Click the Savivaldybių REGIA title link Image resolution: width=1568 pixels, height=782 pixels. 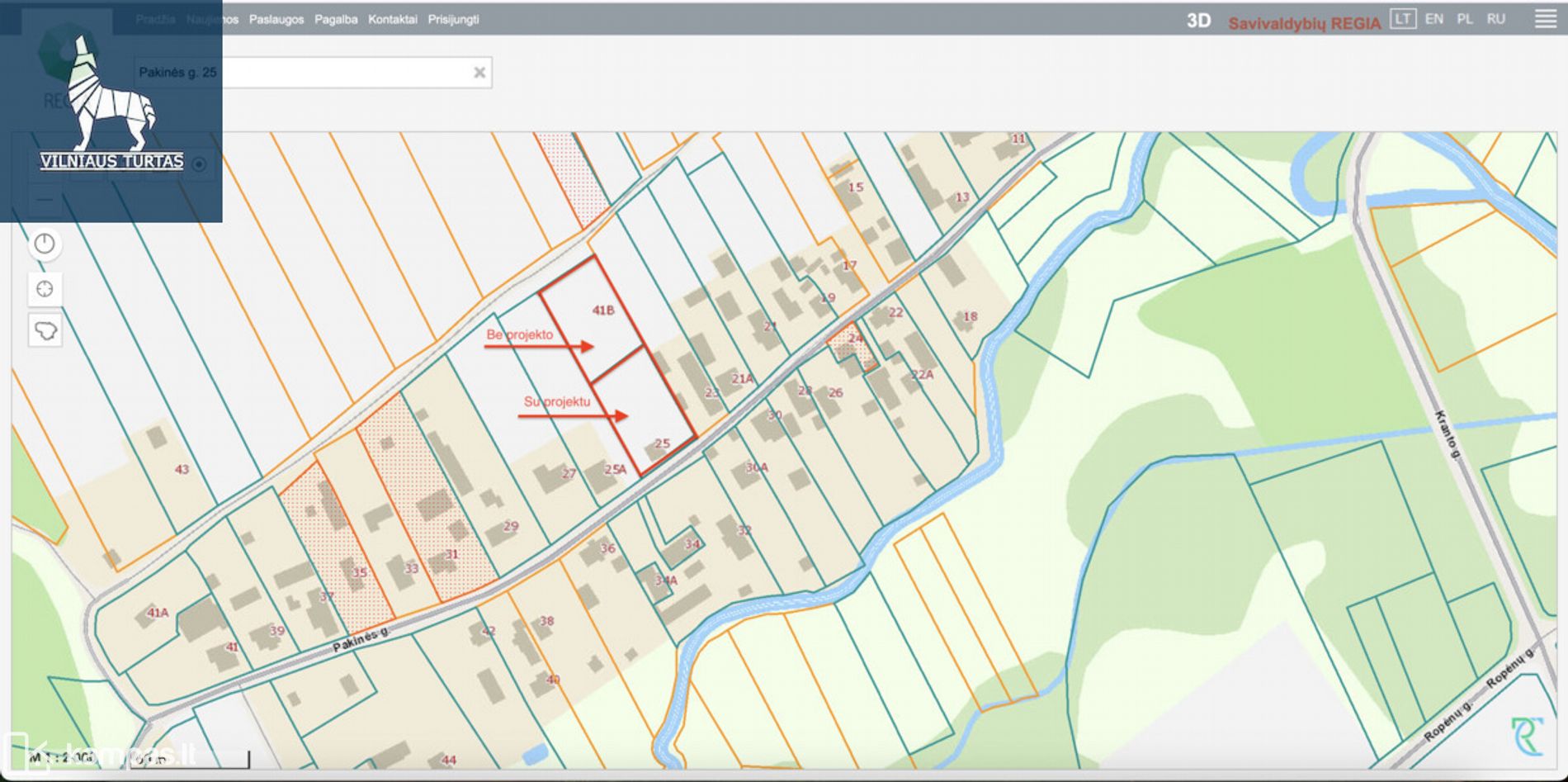tap(1304, 23)
